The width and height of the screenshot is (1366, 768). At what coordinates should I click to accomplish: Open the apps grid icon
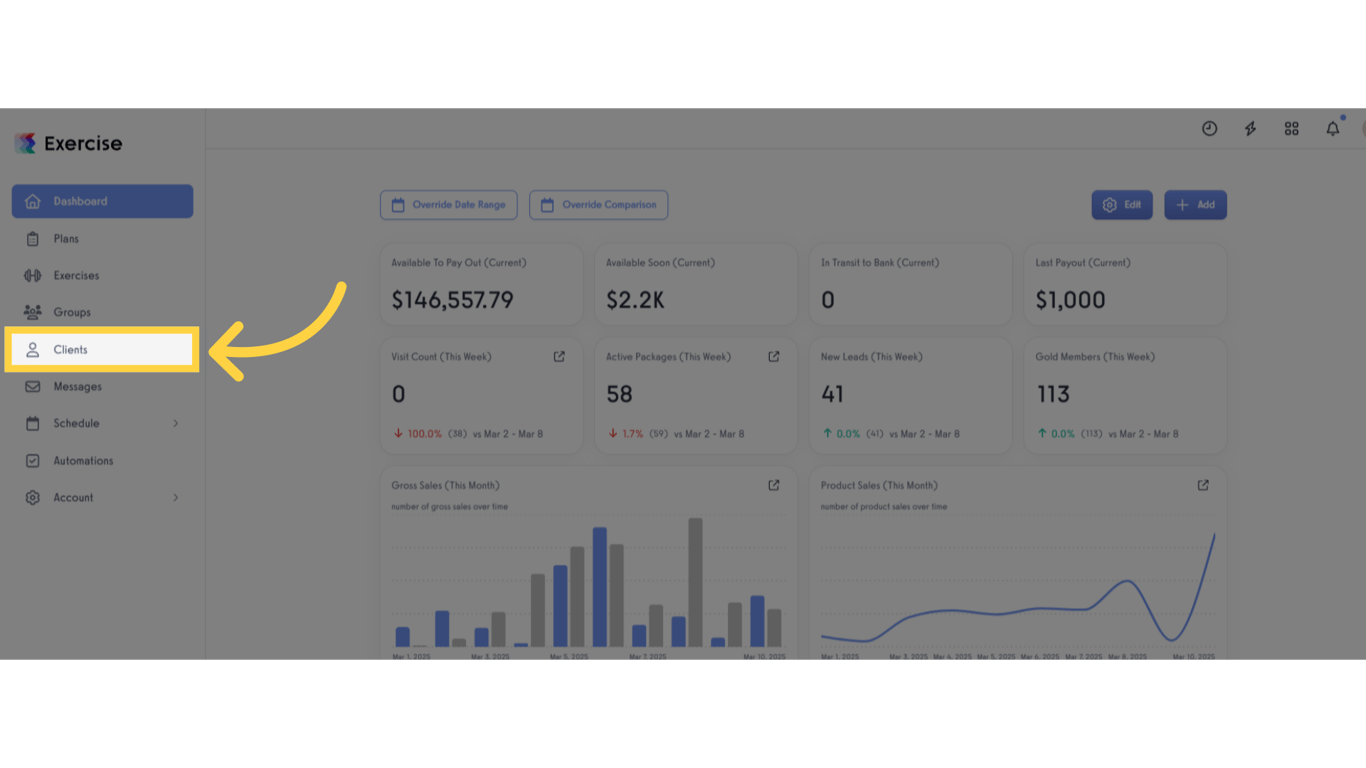[1291, 129]
